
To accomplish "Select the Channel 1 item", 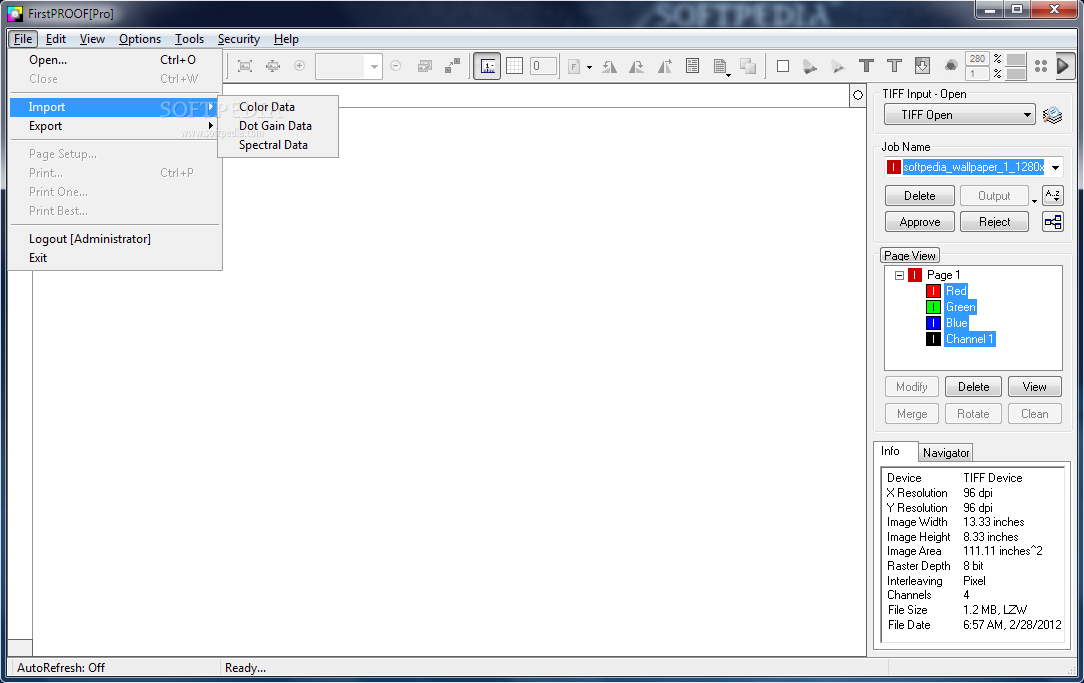I will pyautogui.click(x=969, y=339).
